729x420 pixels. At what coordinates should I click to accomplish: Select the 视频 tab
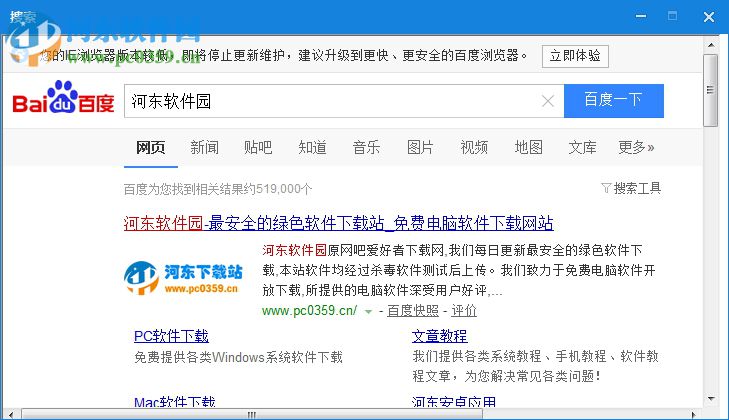474,148
